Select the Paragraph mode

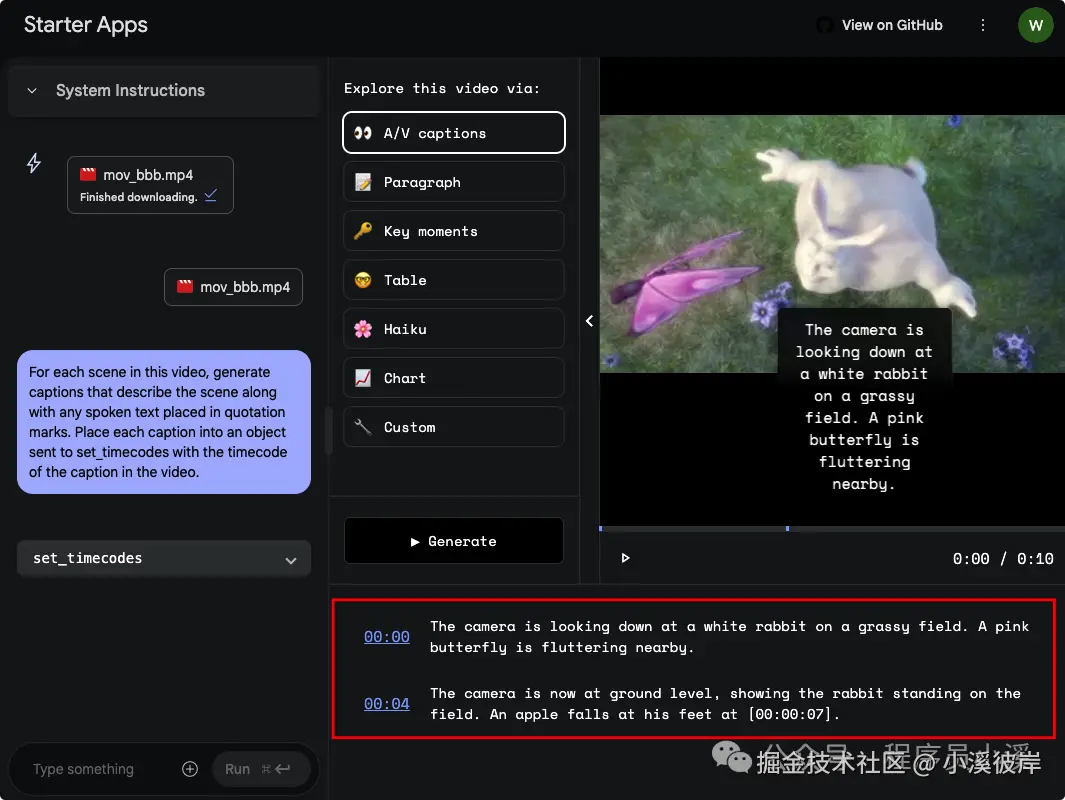(x=454, y=182)
